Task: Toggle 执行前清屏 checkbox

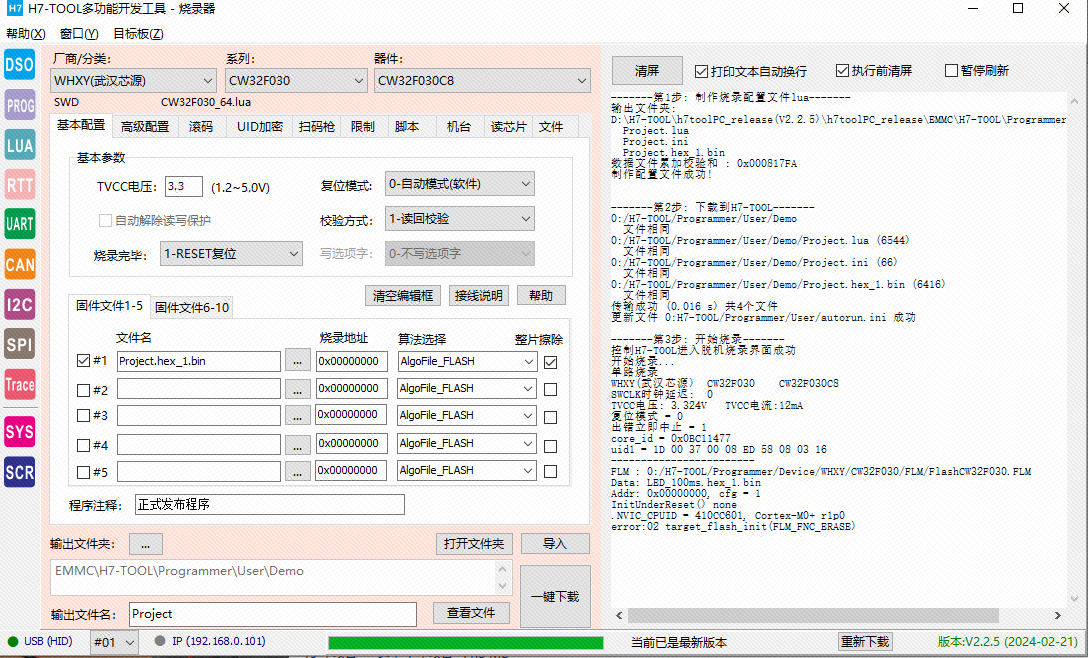Action: click(x=842, y=71)
